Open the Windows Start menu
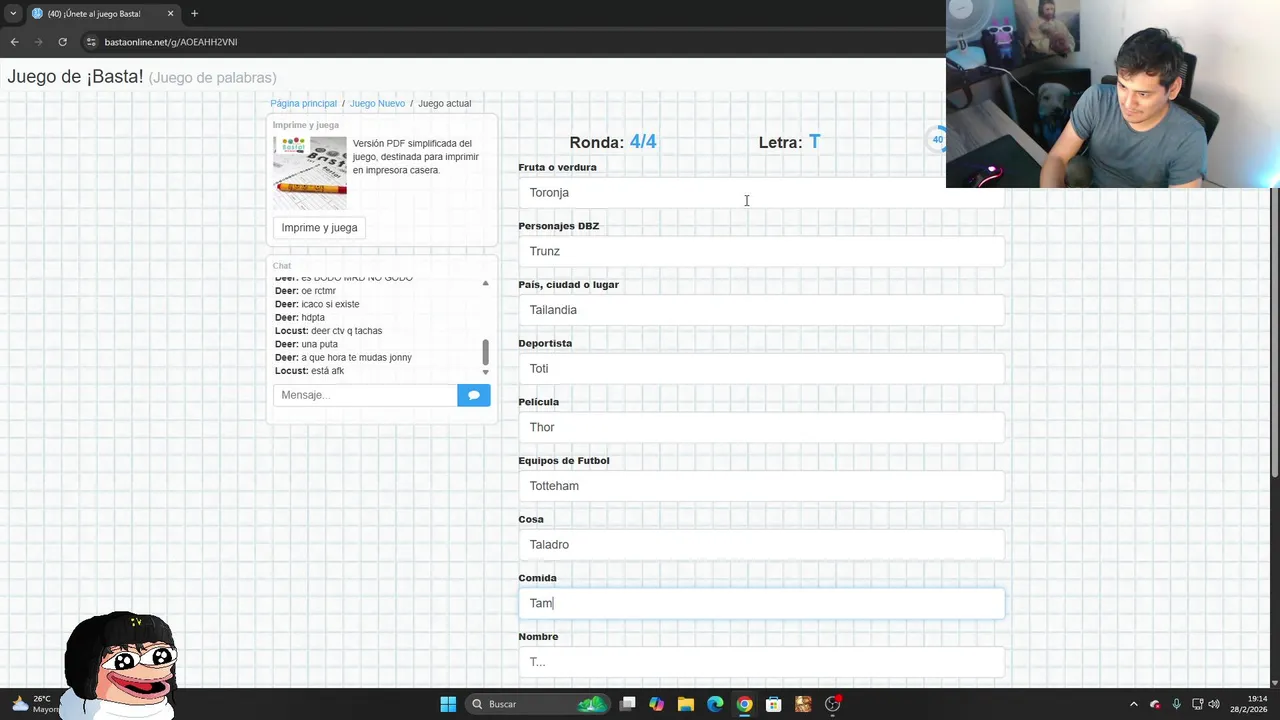 coord(448,704)
